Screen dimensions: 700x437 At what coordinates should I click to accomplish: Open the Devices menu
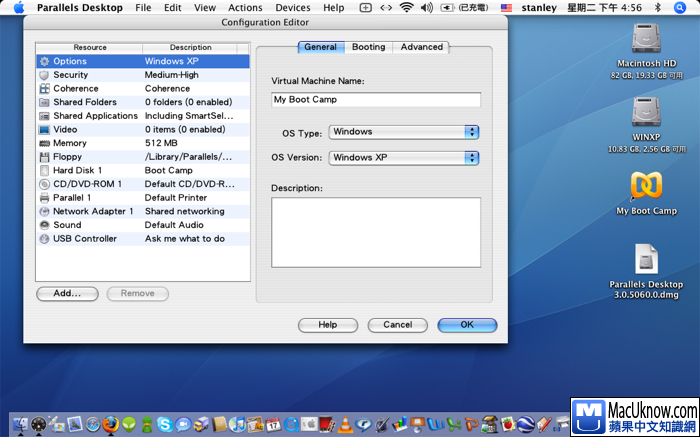coord(293,8)
